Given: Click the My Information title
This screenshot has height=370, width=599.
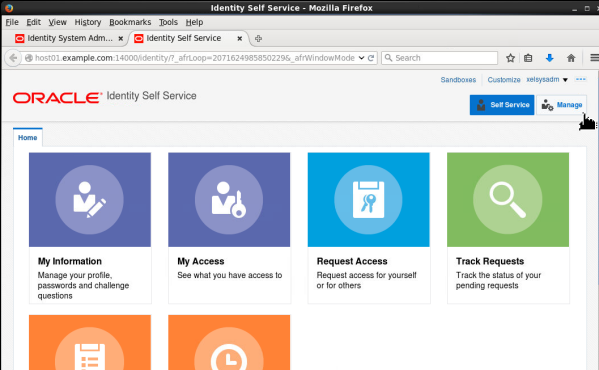Looking at the screenshot, I should point(70,261).
